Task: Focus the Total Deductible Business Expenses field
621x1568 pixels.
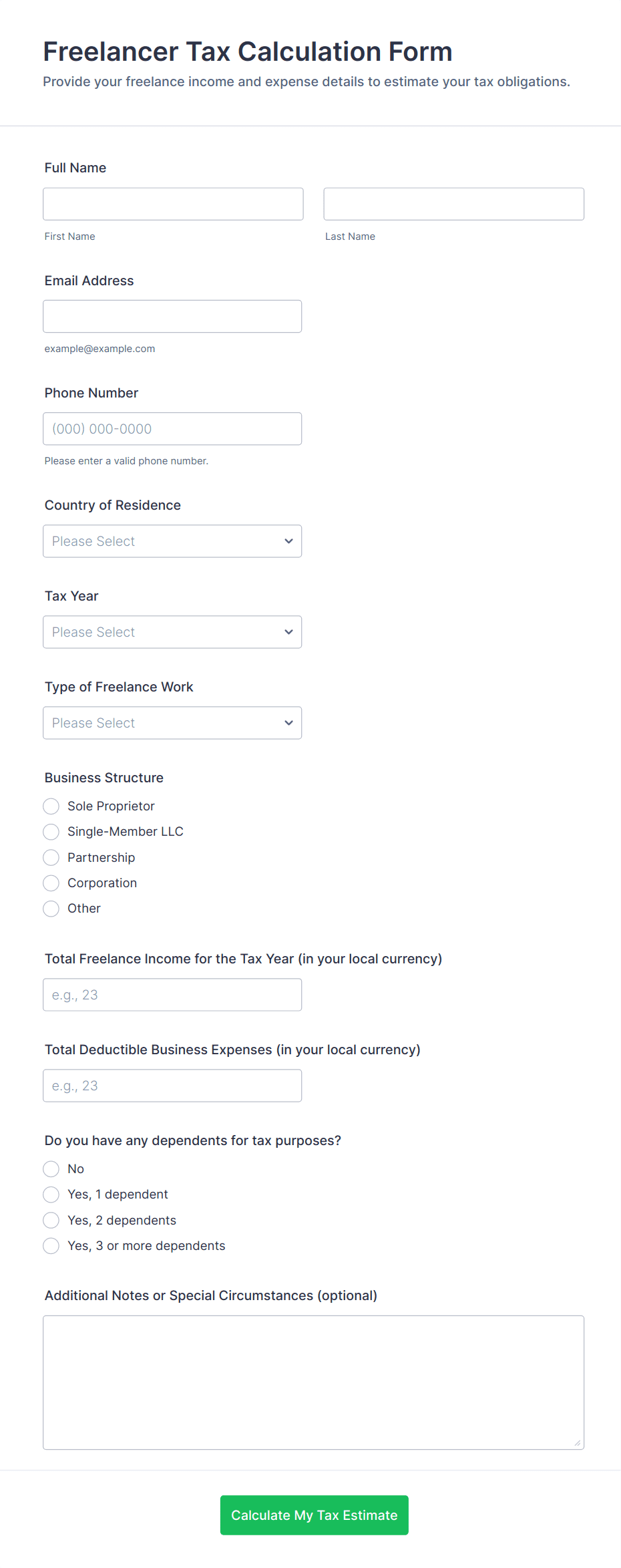Action: click(x=172, y=1086)
